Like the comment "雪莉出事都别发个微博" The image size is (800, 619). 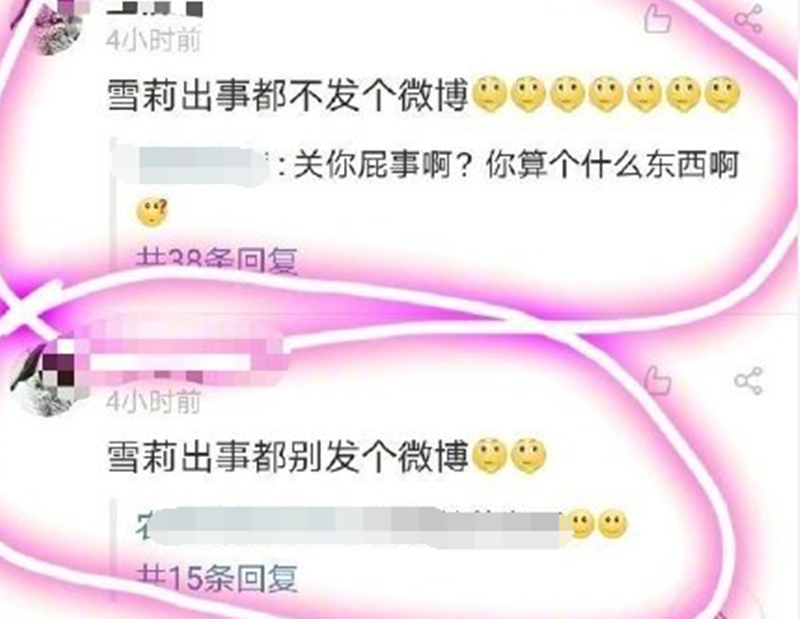(x=657, y=380)
